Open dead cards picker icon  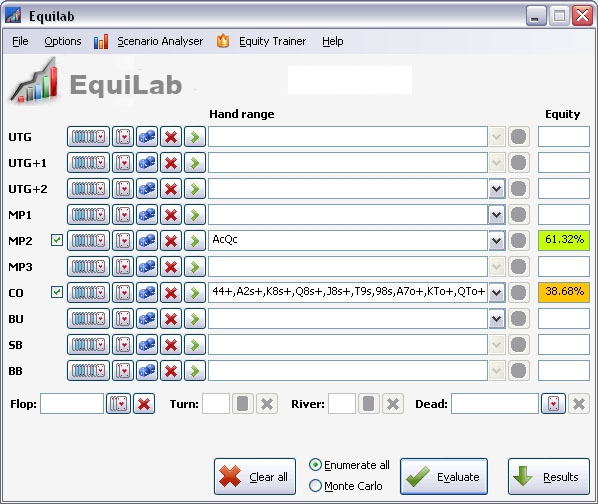[x=553, y=404]
